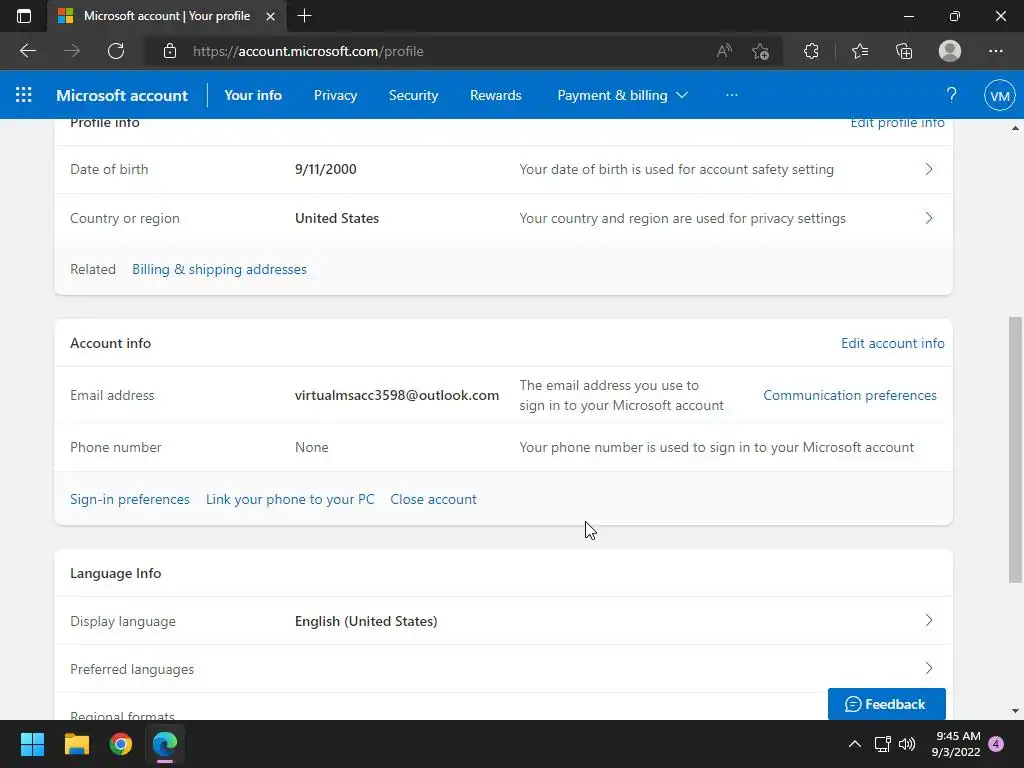Switch to Security tab
Image resolution: width=1024 pixels, height=768 pixels.
(x=413, y=95)
